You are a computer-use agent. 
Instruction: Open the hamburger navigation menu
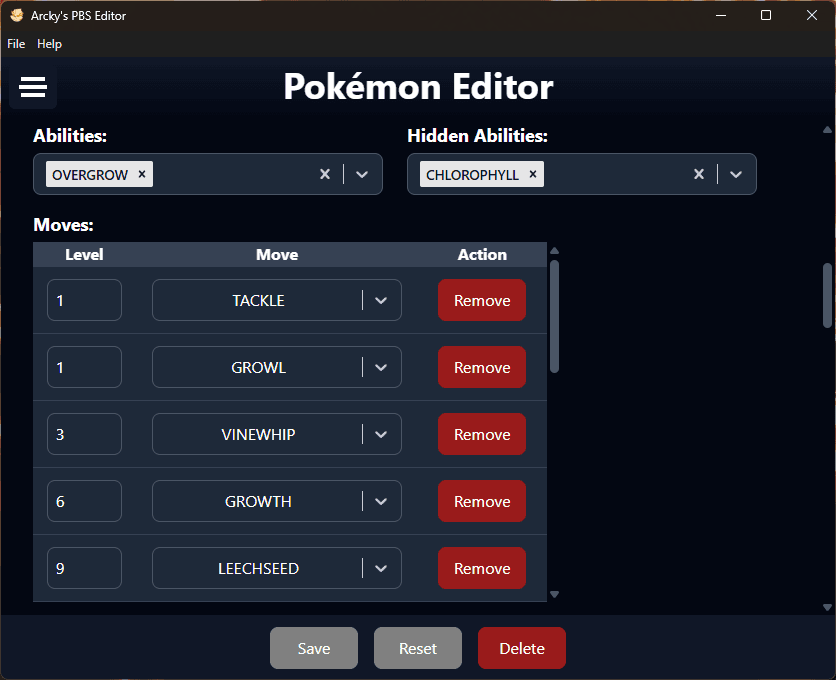pyautogui.click(x=33, y=88)
